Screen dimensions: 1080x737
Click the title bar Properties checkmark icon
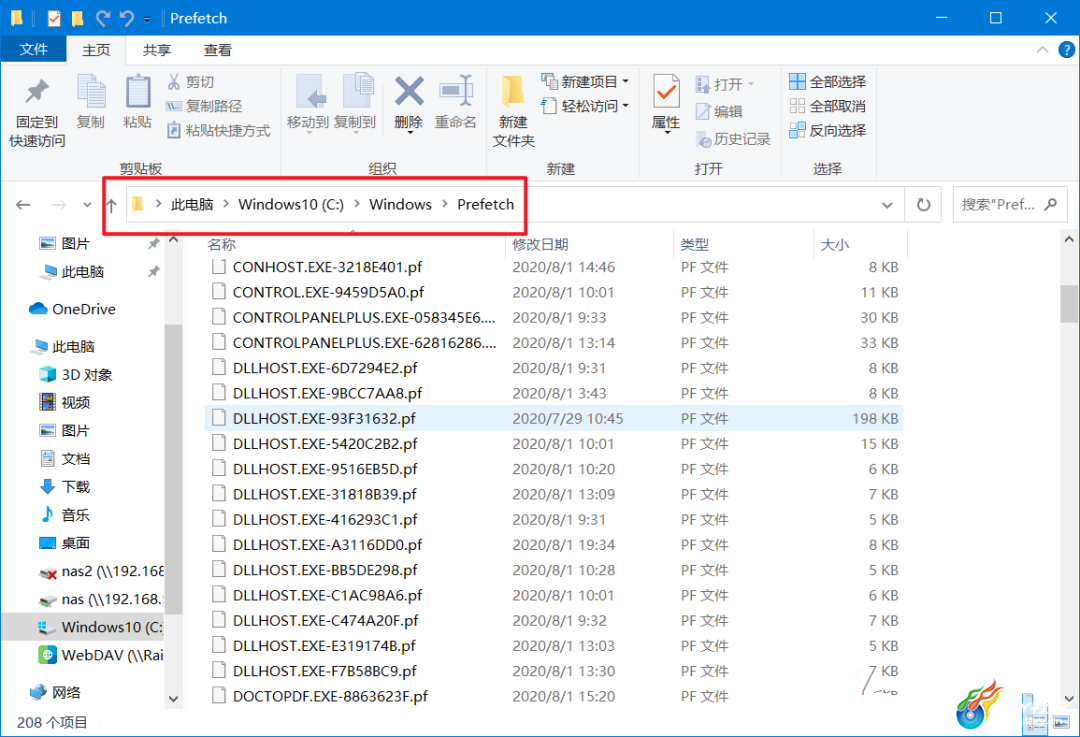54,18
